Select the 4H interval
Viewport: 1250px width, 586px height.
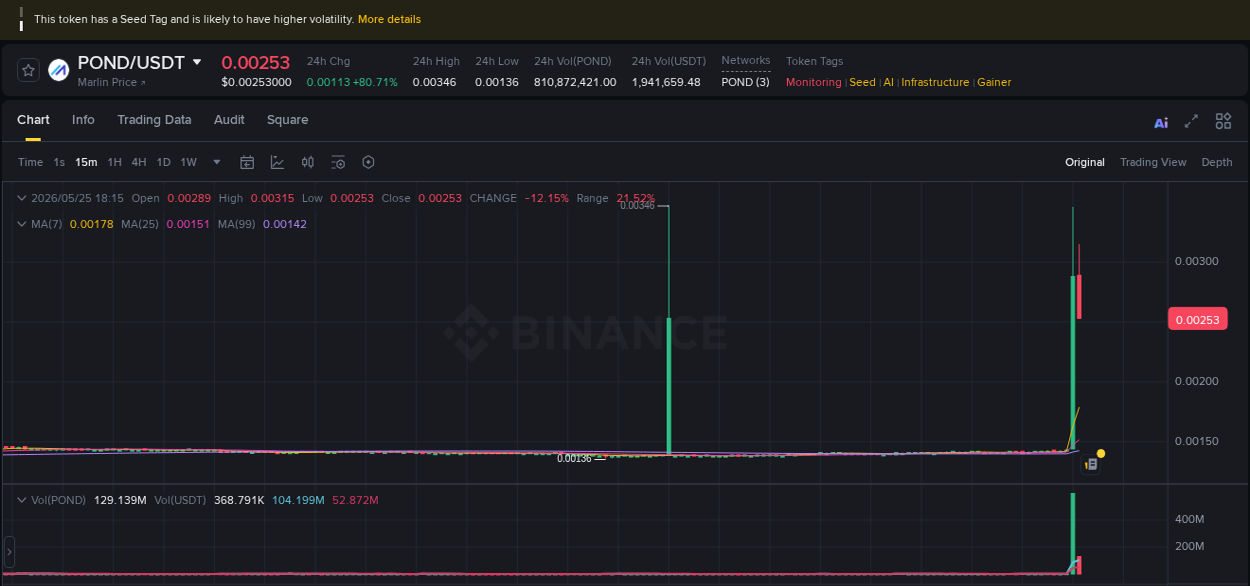(x=139, y=162)
